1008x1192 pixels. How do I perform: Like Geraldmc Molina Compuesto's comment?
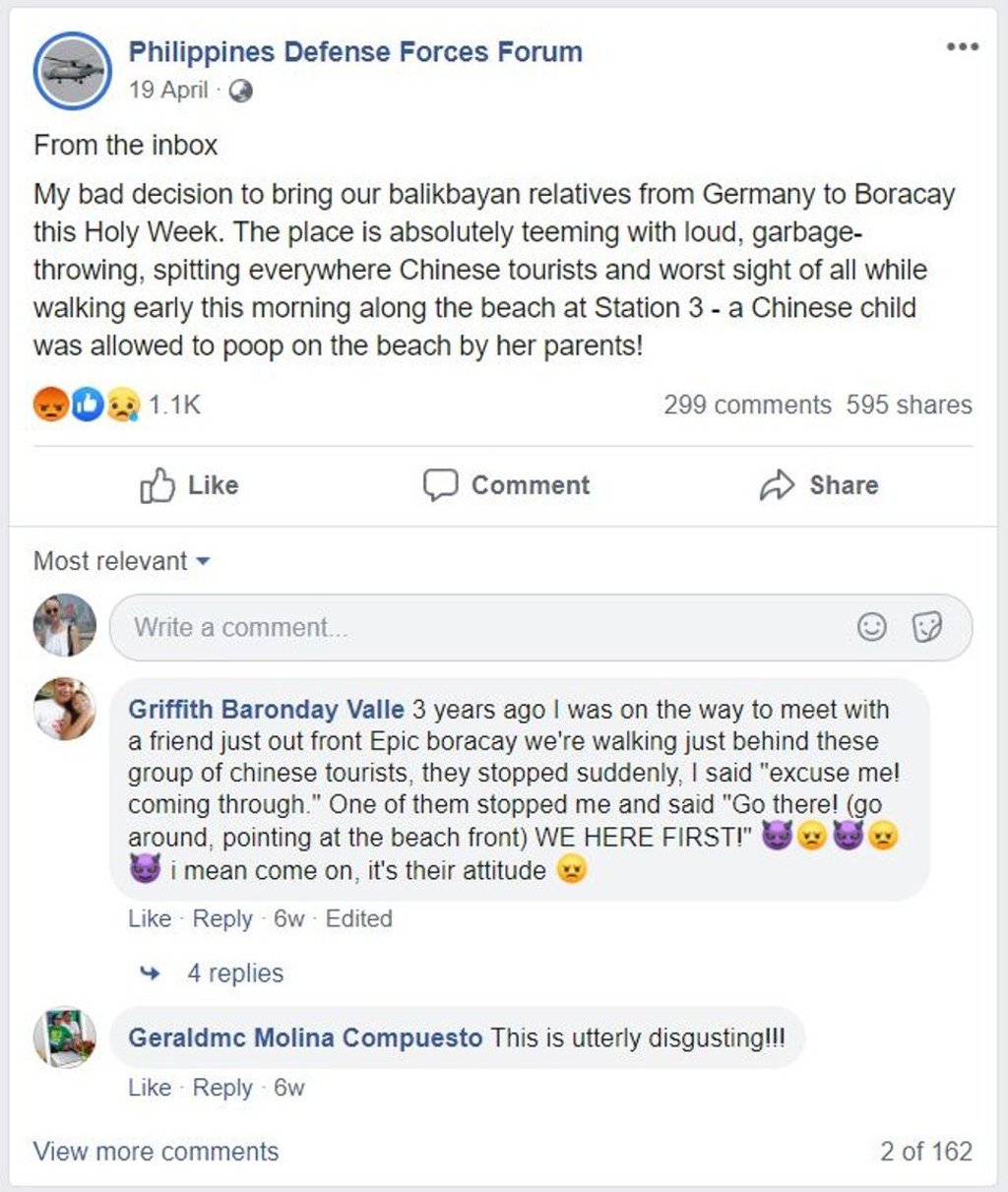[x=150, y=1088]
